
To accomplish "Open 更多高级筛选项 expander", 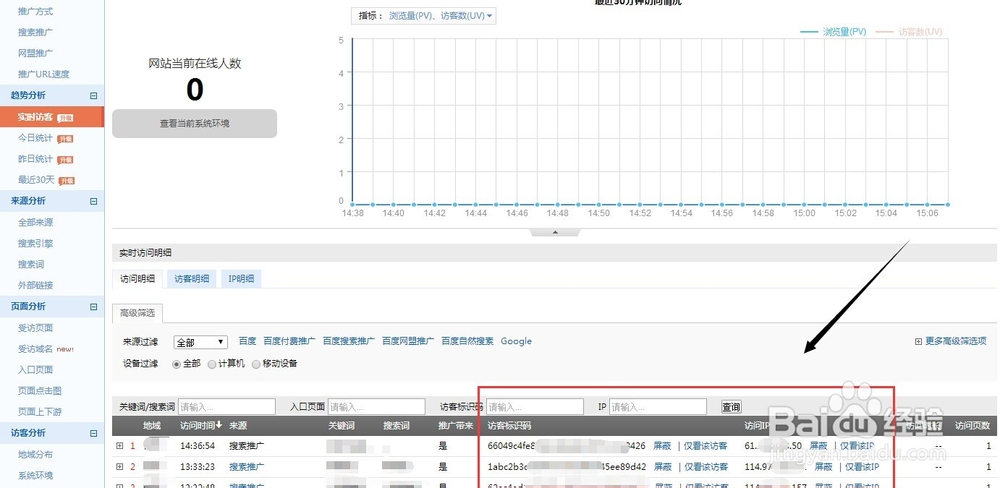I will coord(950,341).
